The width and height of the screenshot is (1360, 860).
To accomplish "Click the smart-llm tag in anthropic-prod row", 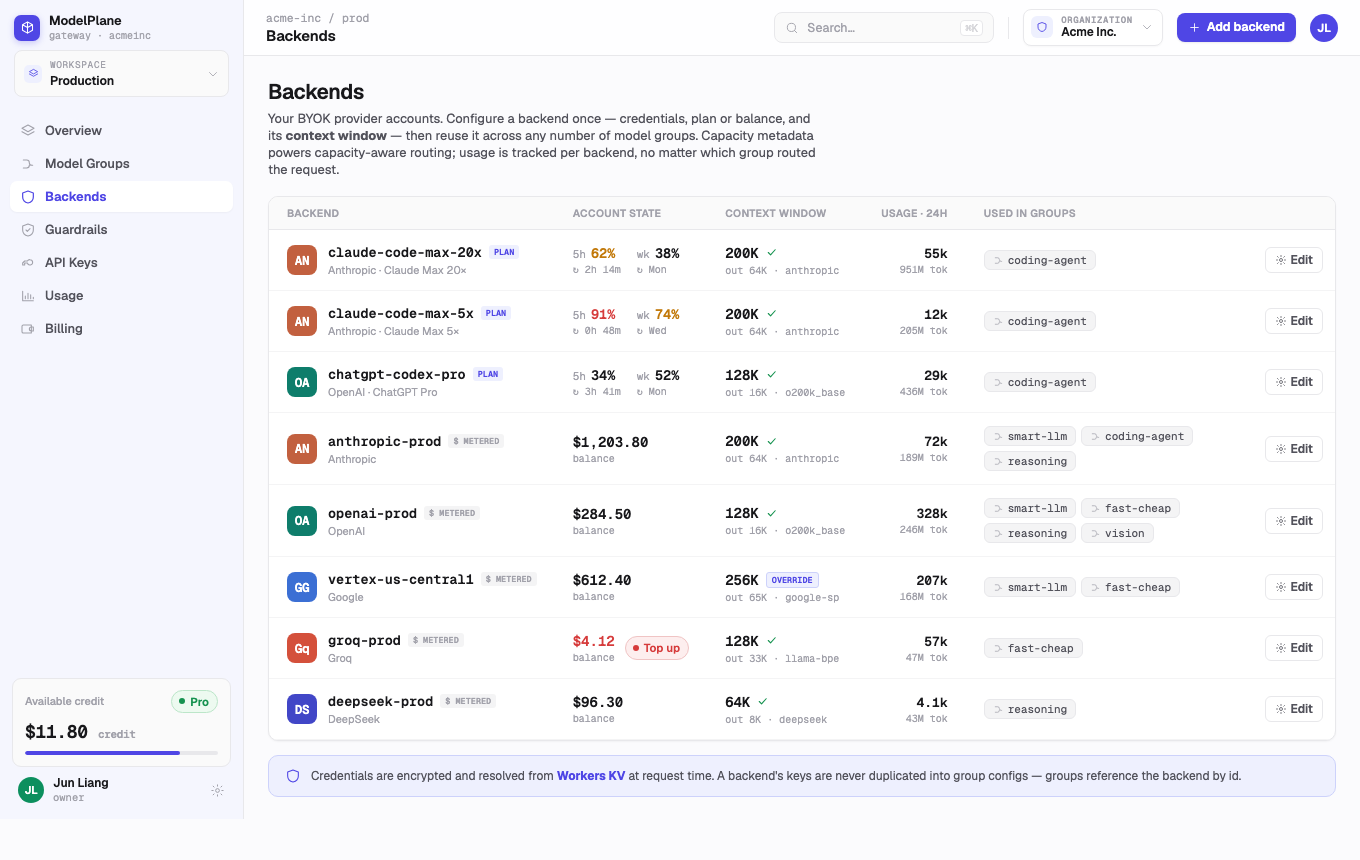I will [x=1030, y=436].
